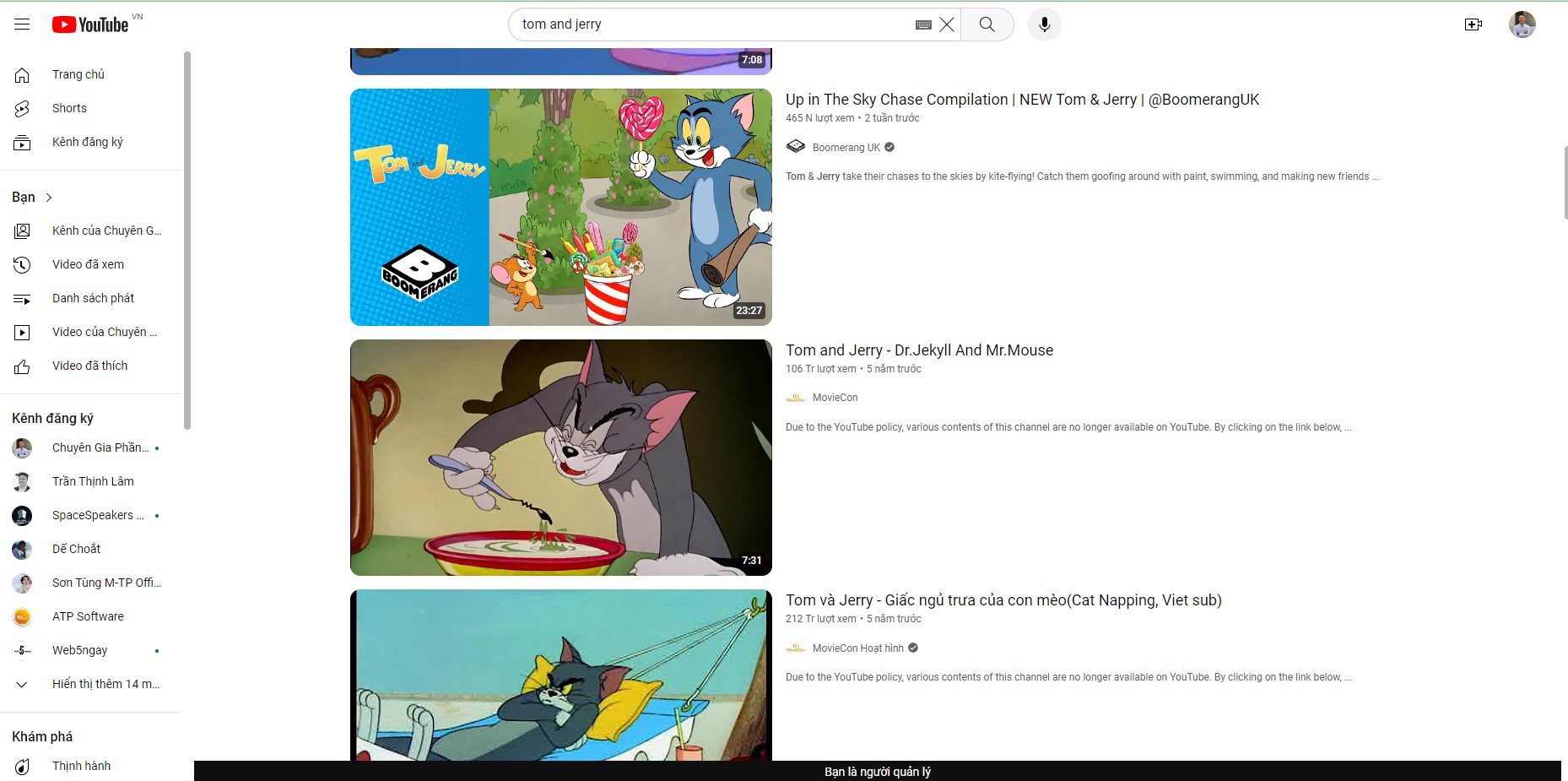Click the YouTube logo

(x=90, y=24)
